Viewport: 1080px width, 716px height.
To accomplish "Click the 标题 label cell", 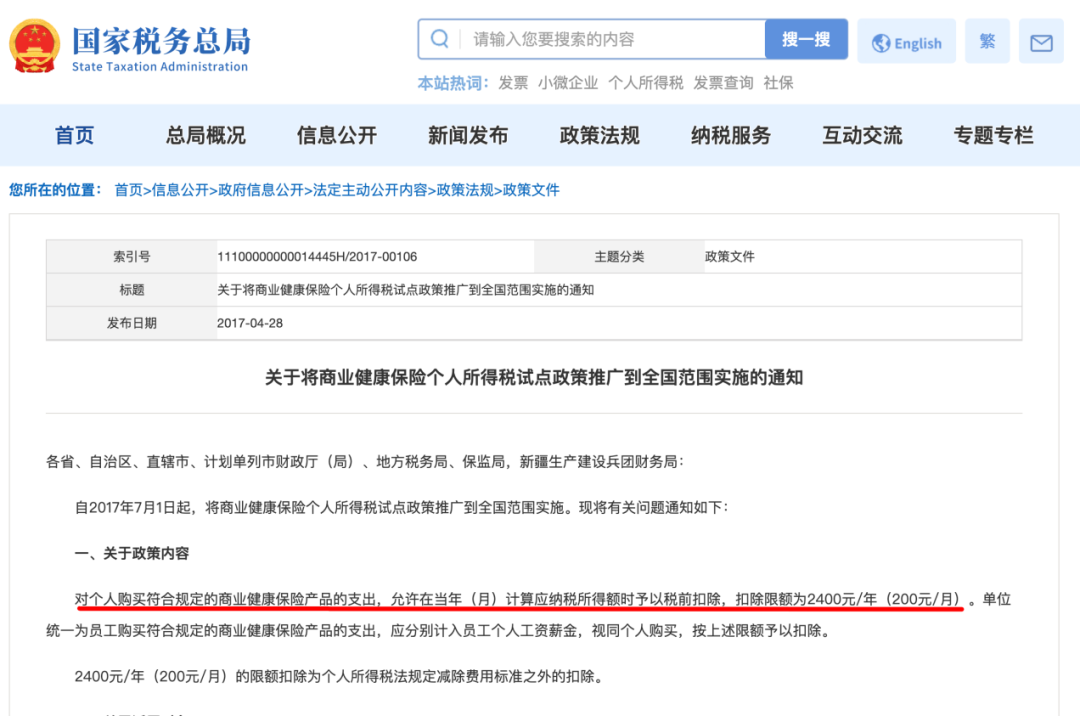I will tap(132, 290).
